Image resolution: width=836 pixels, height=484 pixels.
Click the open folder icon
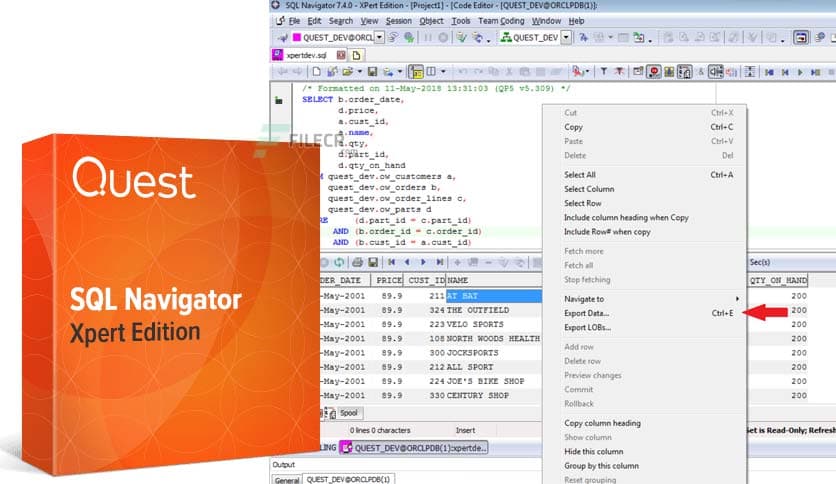(348, 71)
